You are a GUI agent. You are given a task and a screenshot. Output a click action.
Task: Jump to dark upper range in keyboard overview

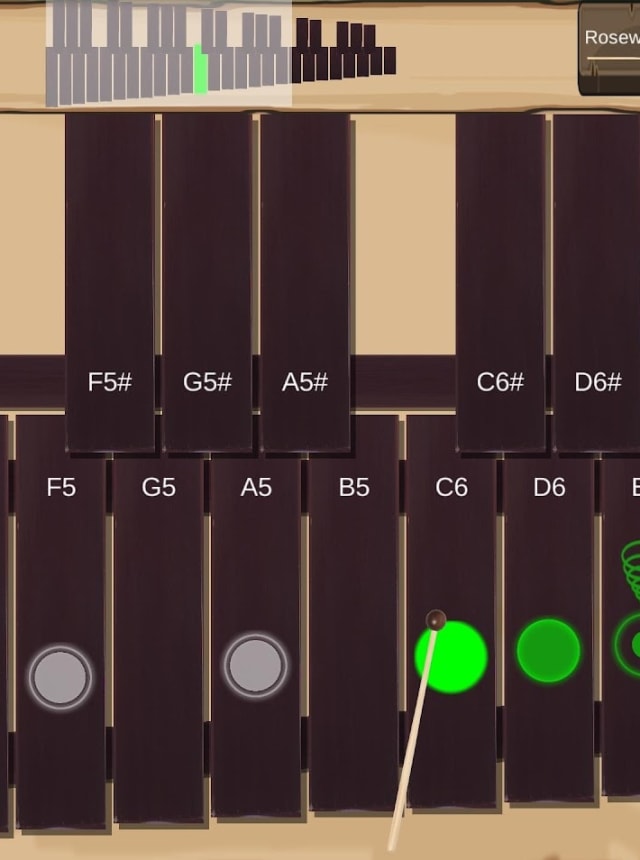point(344,50)
